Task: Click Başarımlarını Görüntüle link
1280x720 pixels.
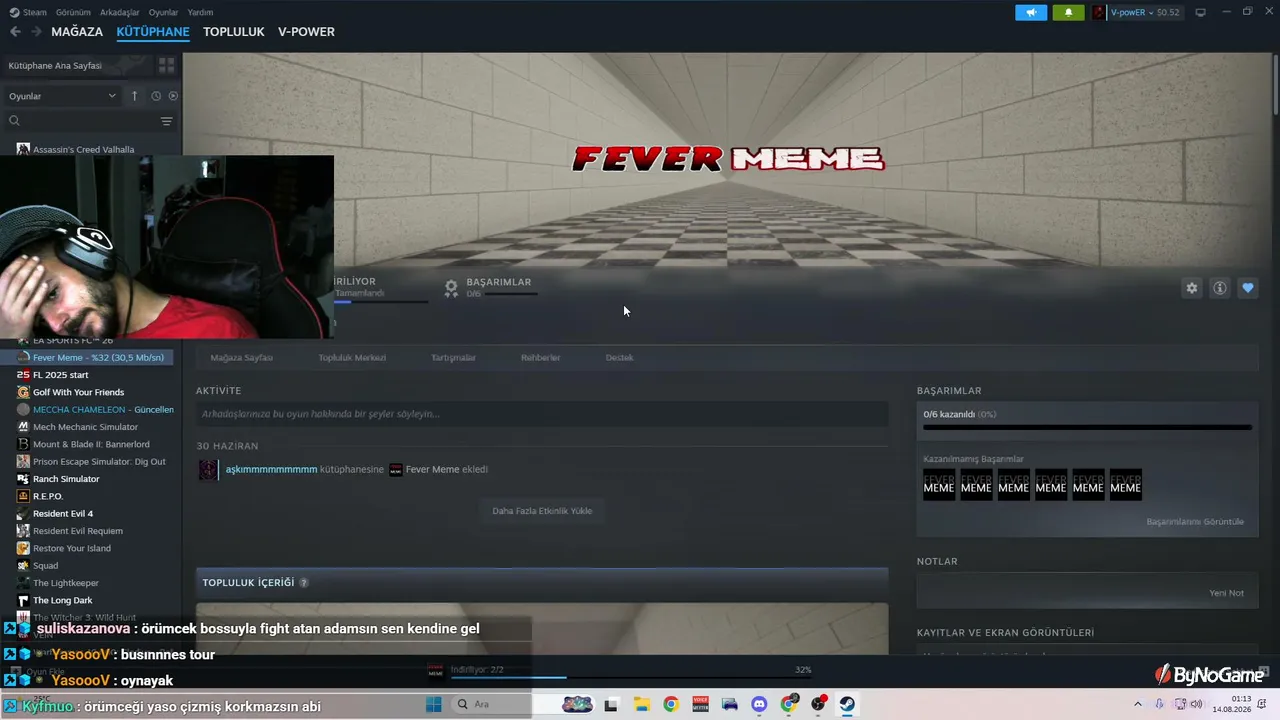Action: 1195,521
